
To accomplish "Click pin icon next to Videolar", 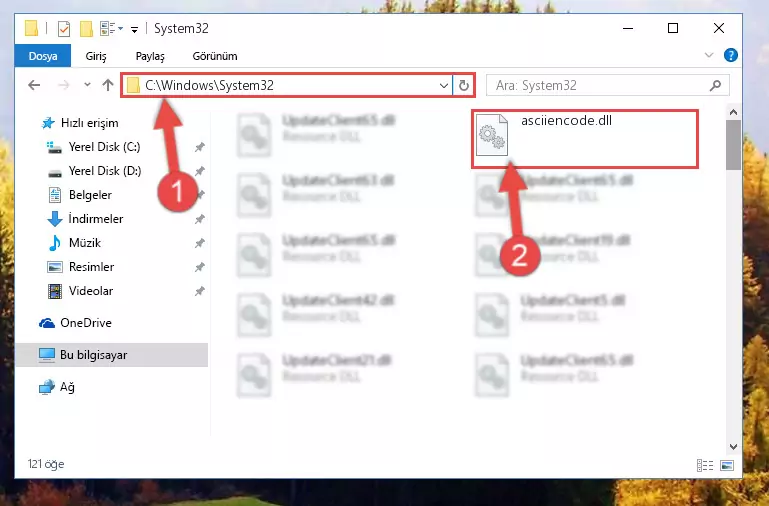I will [x=199, y=291].
